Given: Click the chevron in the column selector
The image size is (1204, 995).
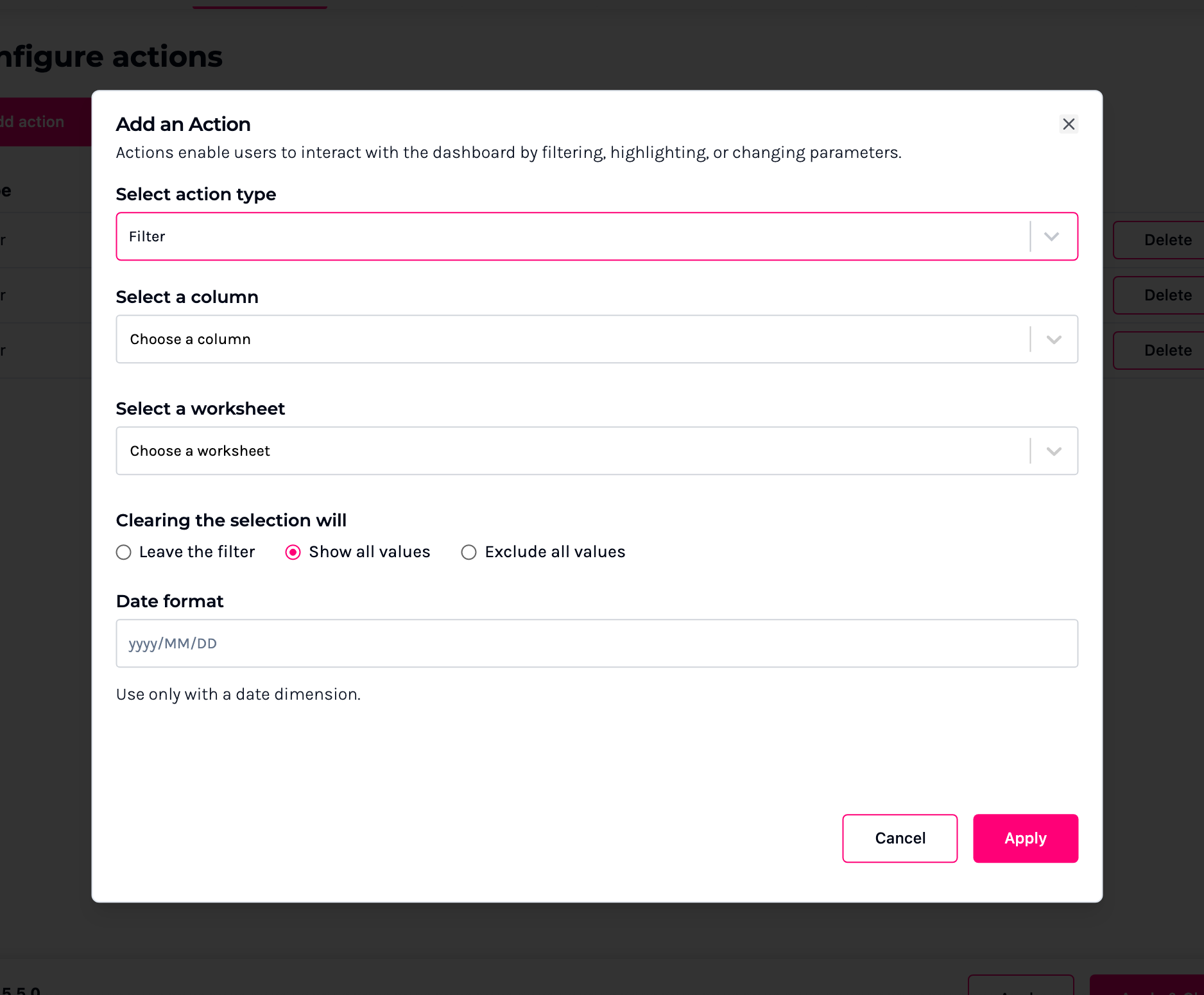Looking at the screenshot, I should pos(1054,340).
